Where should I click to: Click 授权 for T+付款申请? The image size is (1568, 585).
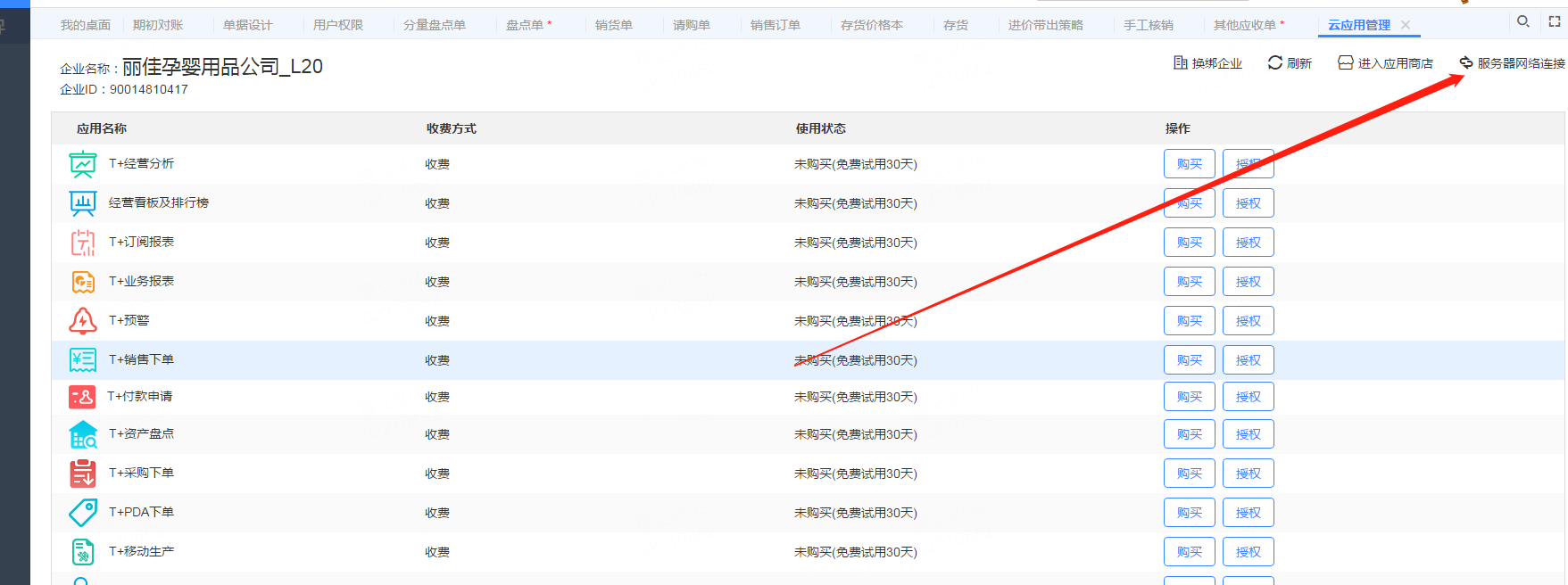(1249, 397)
